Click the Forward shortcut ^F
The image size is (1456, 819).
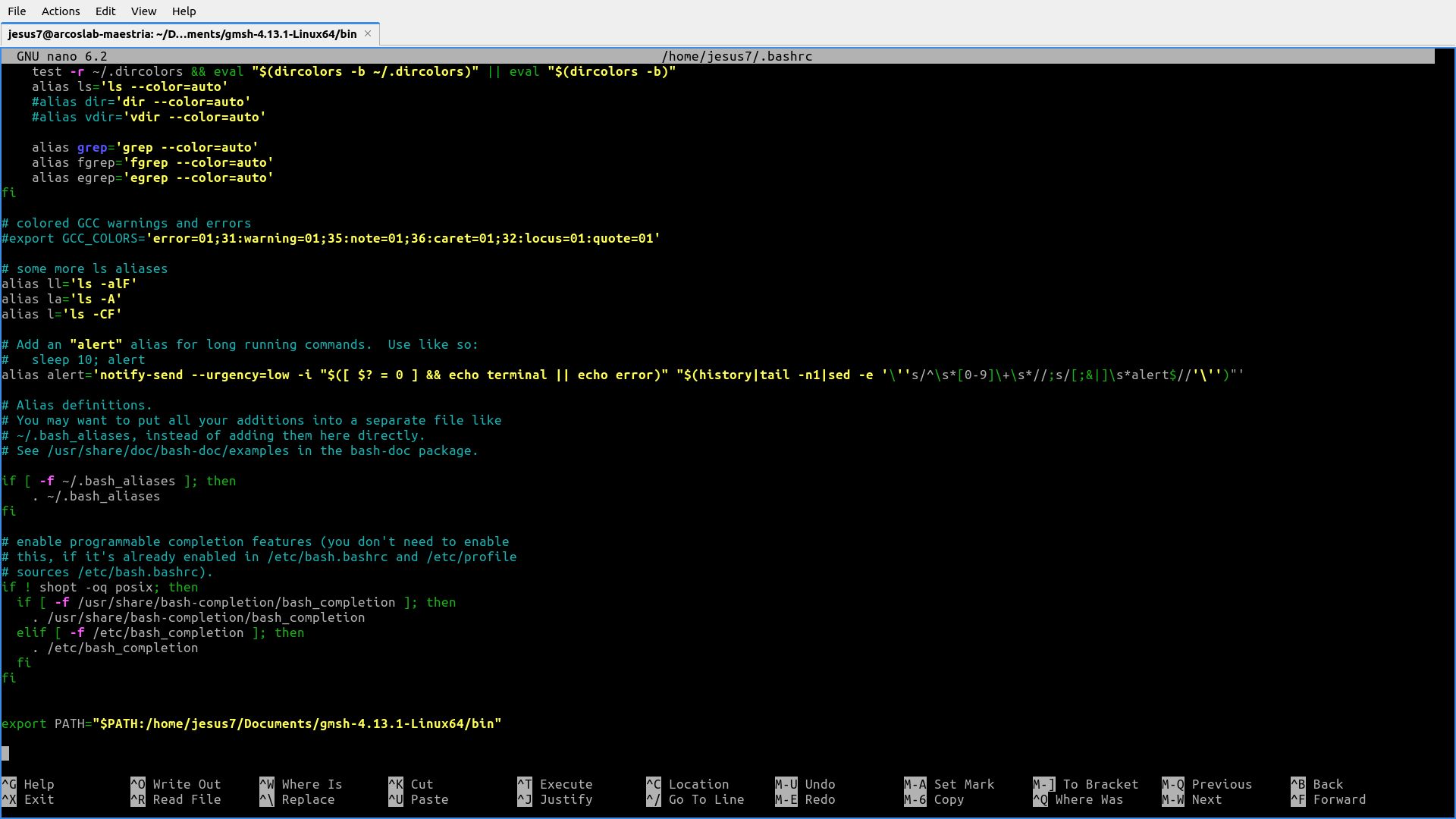click(x=1329, y=799)
